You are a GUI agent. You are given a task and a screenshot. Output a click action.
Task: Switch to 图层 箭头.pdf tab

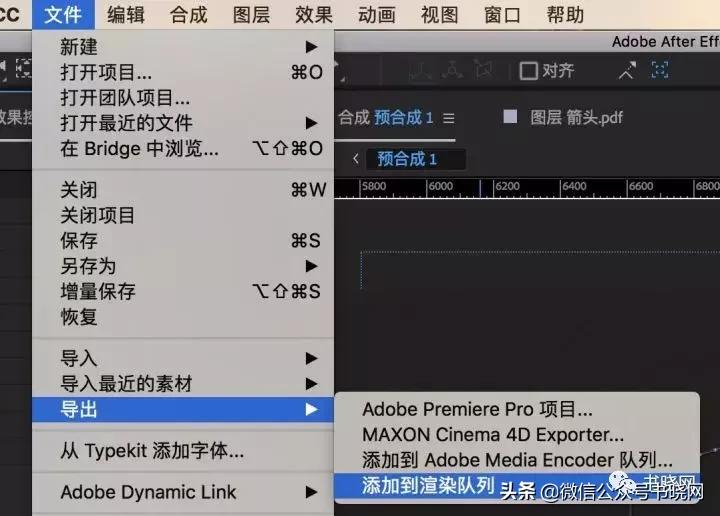[x=576, y=118]
